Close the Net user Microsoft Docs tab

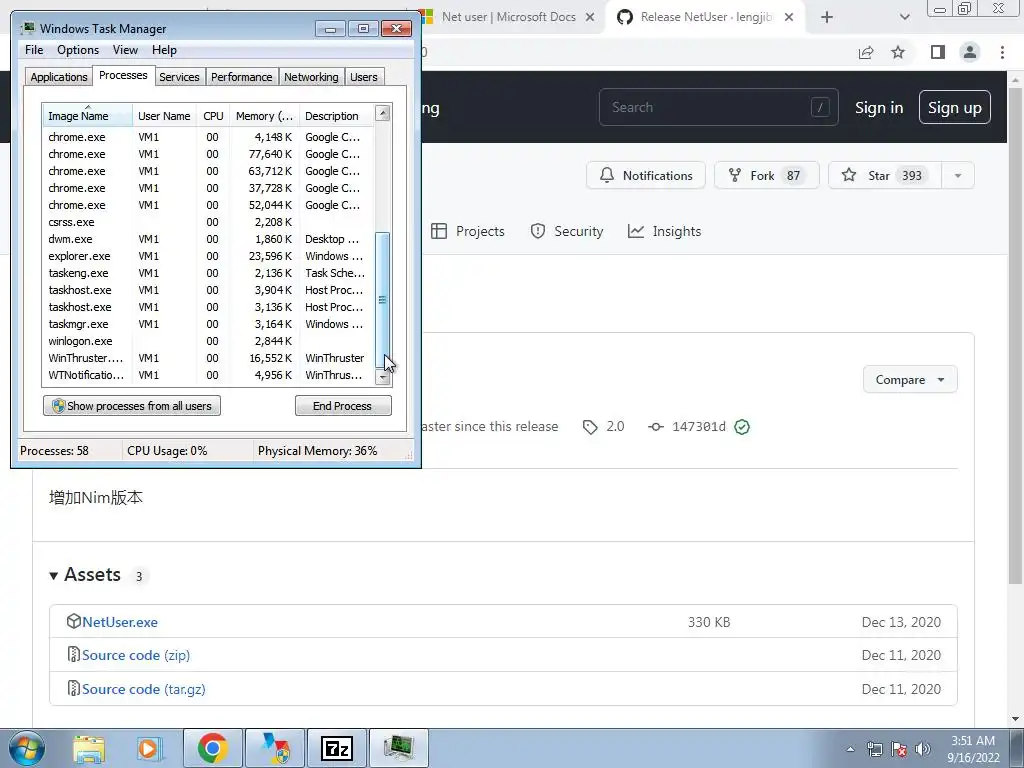tap(590, 18)
